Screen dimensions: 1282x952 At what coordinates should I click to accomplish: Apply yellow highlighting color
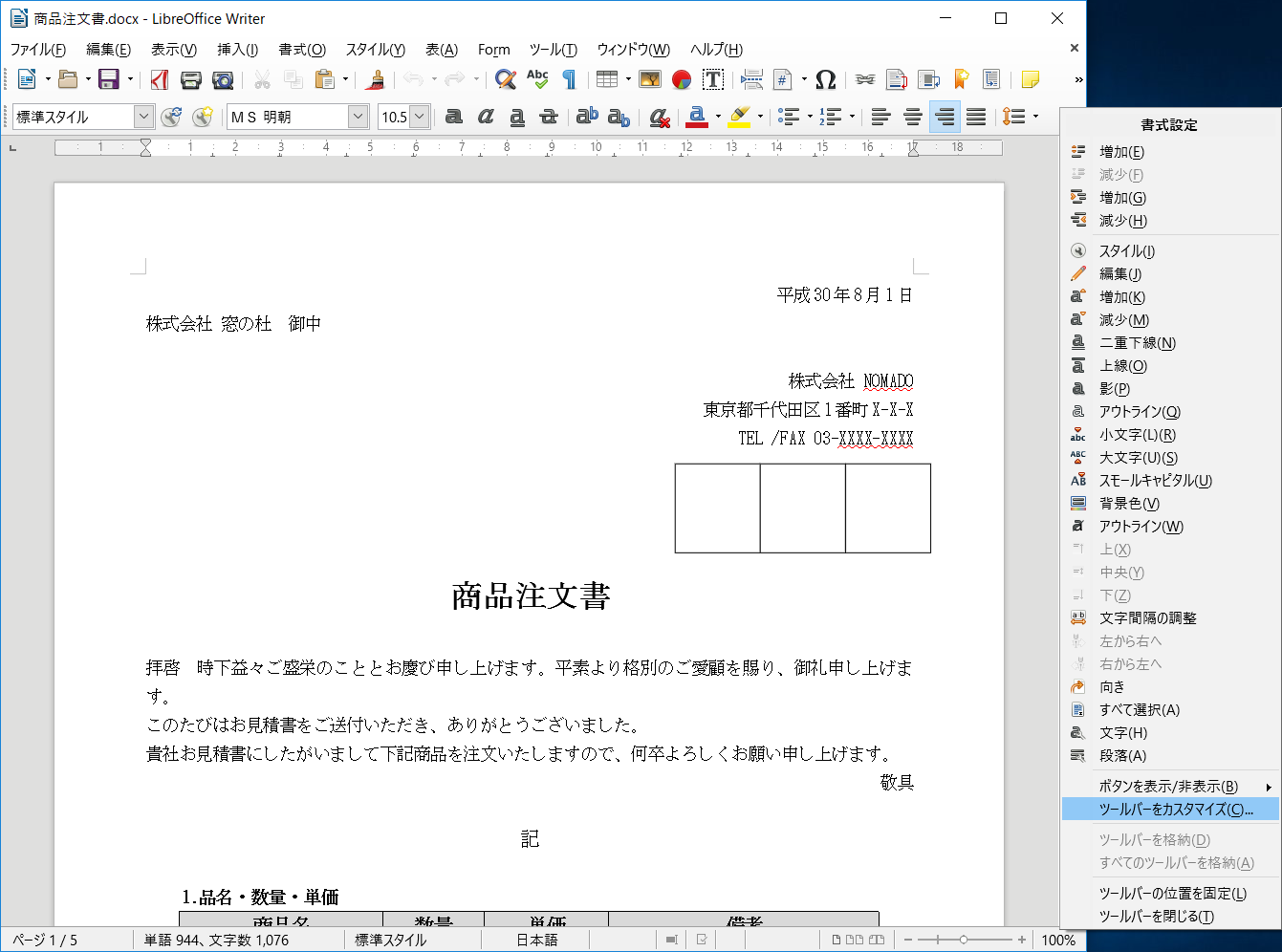pos(739,117)
